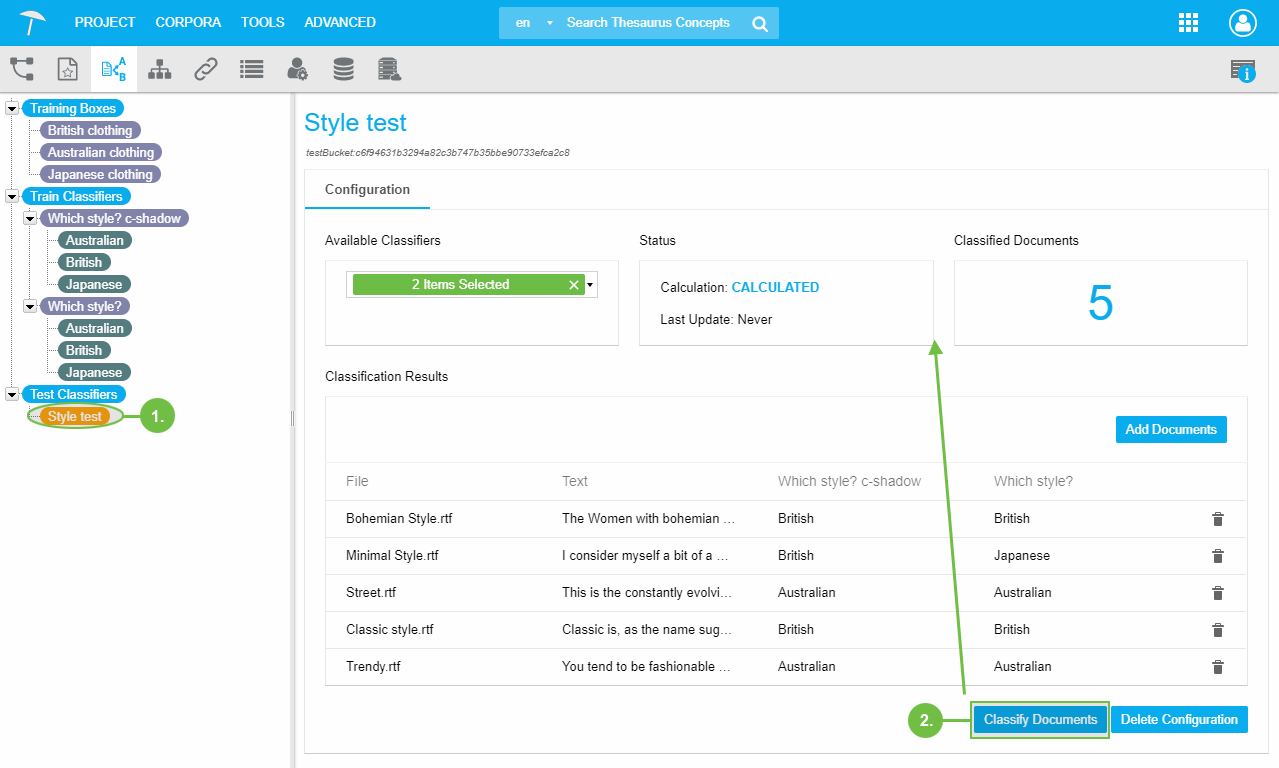The image size is (1279, 768).
Task: Click the Add Documents button
Action: click(x=1170, y=430)
